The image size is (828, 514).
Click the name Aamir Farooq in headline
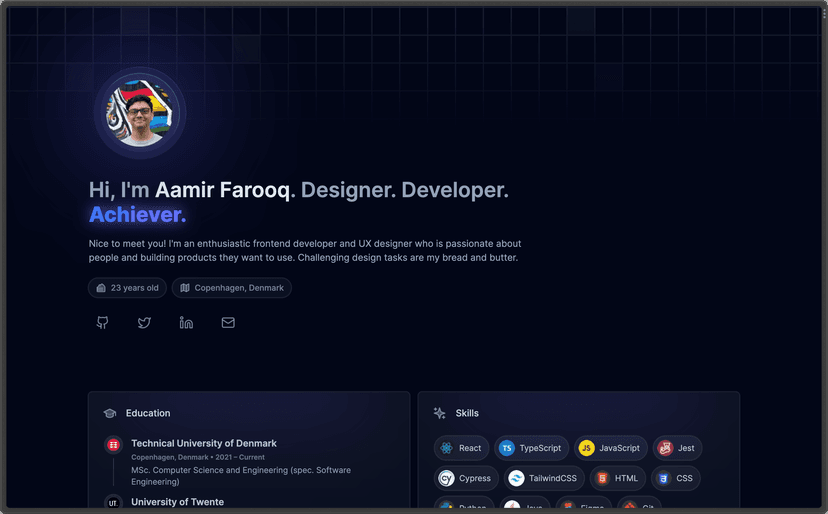coord(222,190)
